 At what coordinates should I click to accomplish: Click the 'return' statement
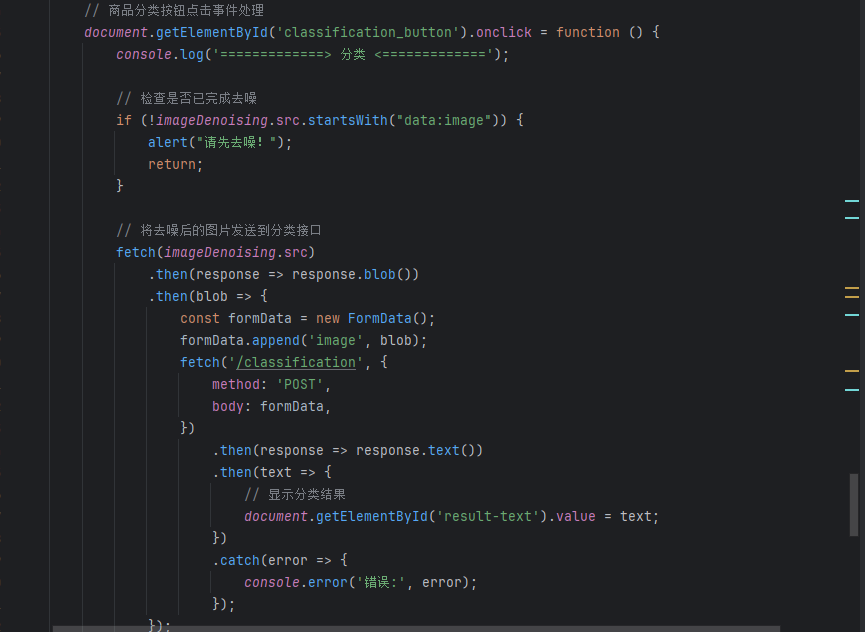[172, 164]
